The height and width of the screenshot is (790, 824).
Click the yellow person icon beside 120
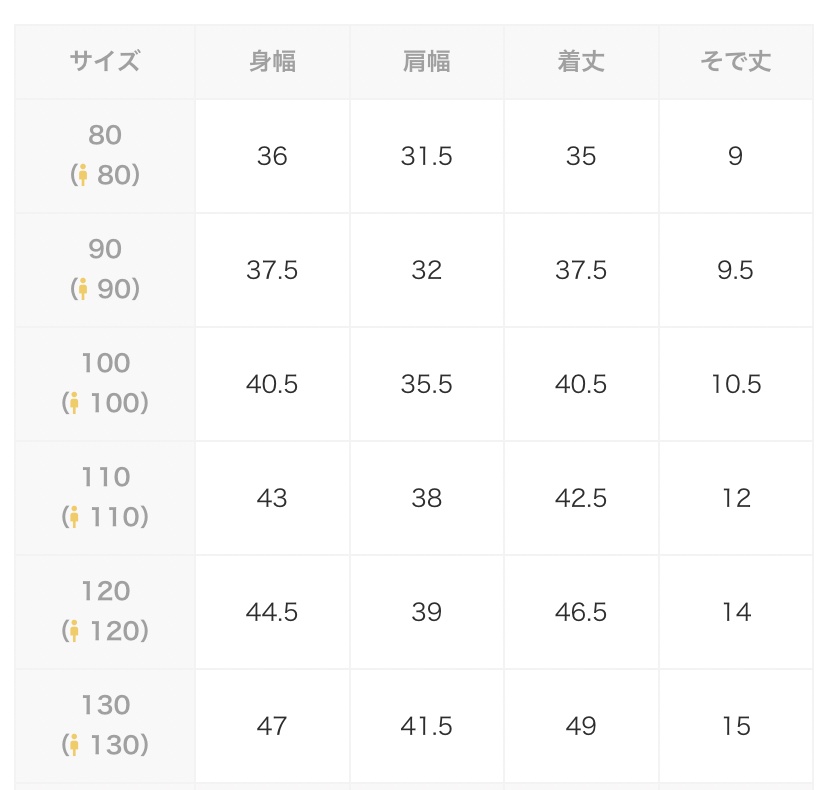point(74,631)
